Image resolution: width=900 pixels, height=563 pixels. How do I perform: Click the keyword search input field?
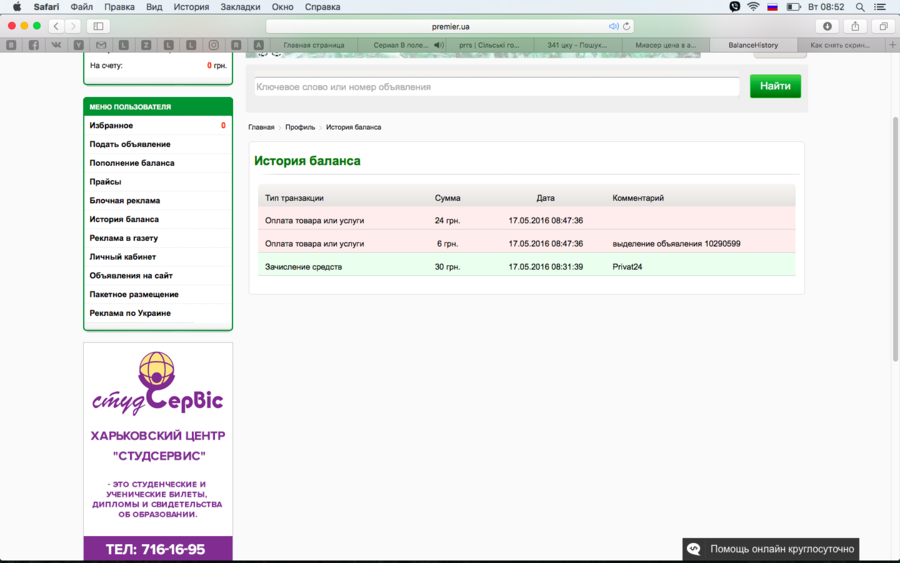click(496, 87)
